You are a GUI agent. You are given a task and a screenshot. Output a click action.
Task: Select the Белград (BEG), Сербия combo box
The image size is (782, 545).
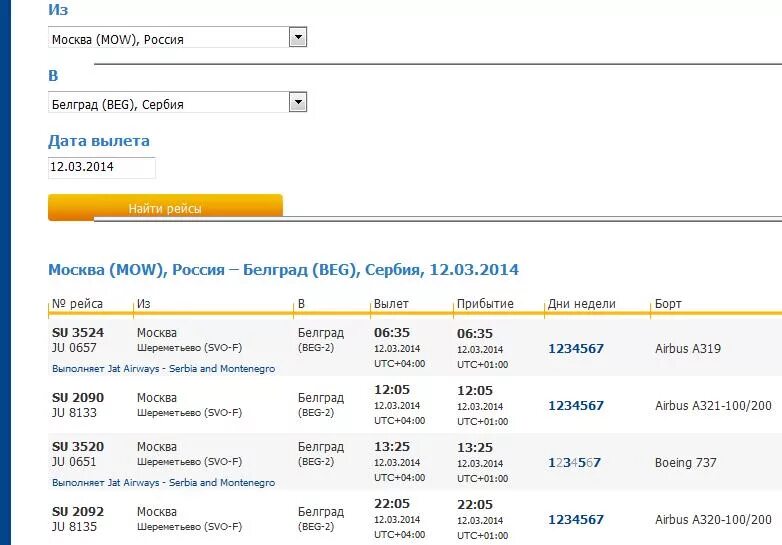178,103
